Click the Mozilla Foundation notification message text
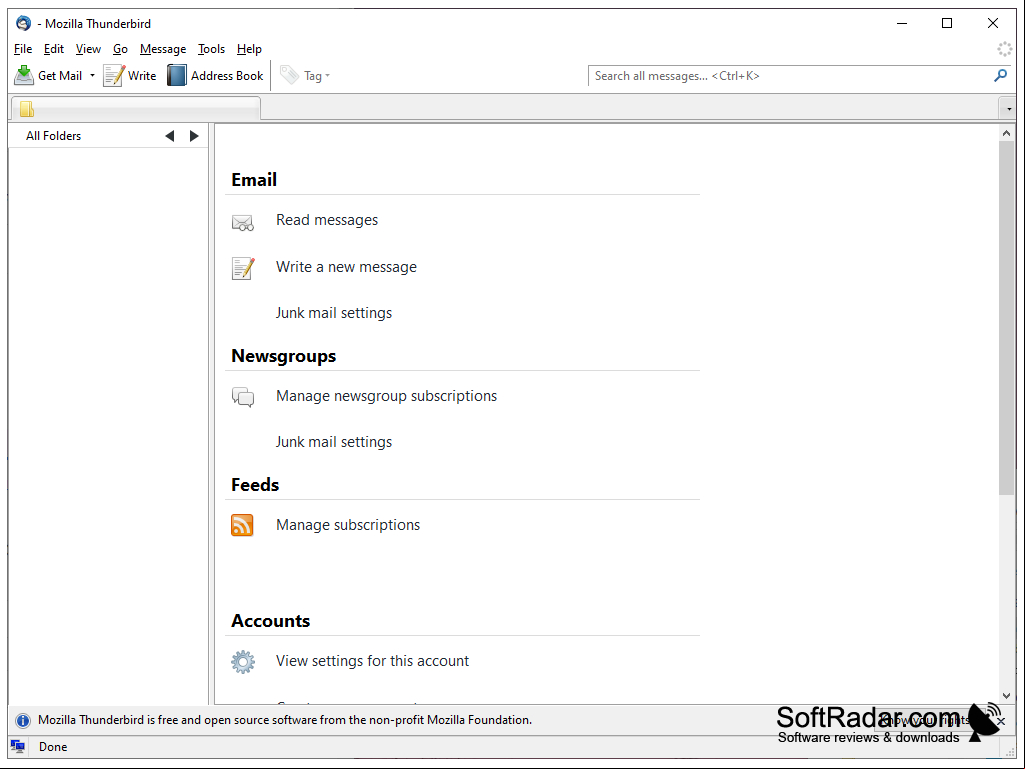Viewport: 1025px width, 769px height. 285,720
